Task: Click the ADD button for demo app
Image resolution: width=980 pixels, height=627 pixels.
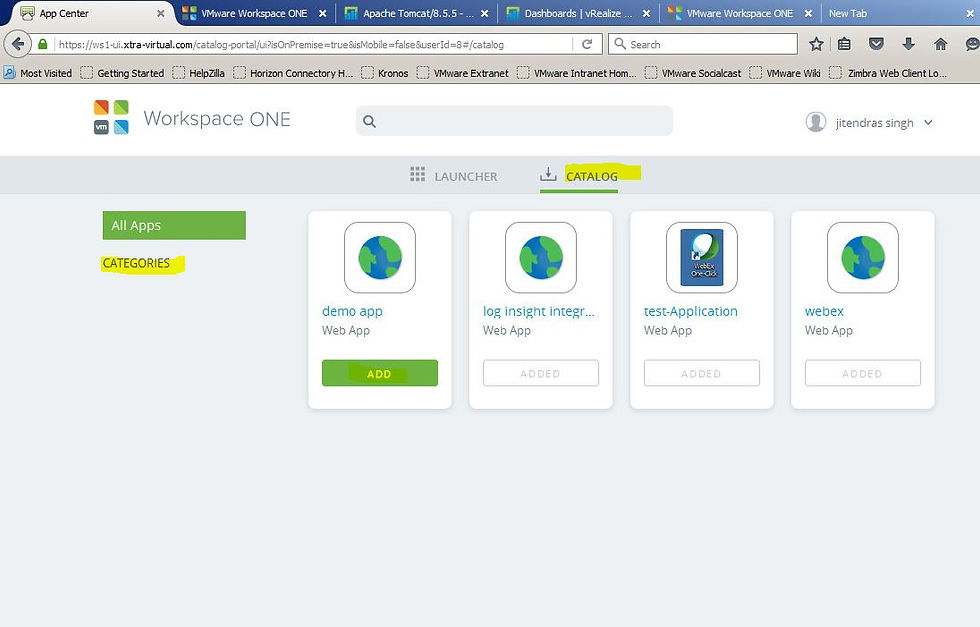Action: (380, 373)
